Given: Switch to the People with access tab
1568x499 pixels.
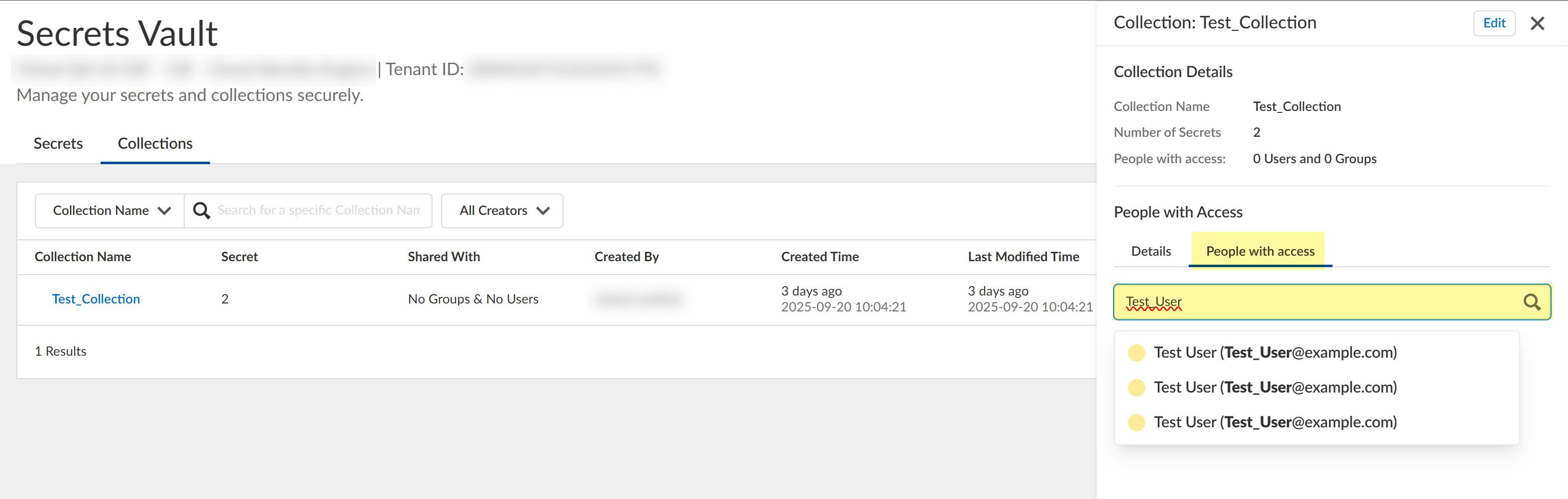Looking at the screenshot, I should click(1260, 251).
